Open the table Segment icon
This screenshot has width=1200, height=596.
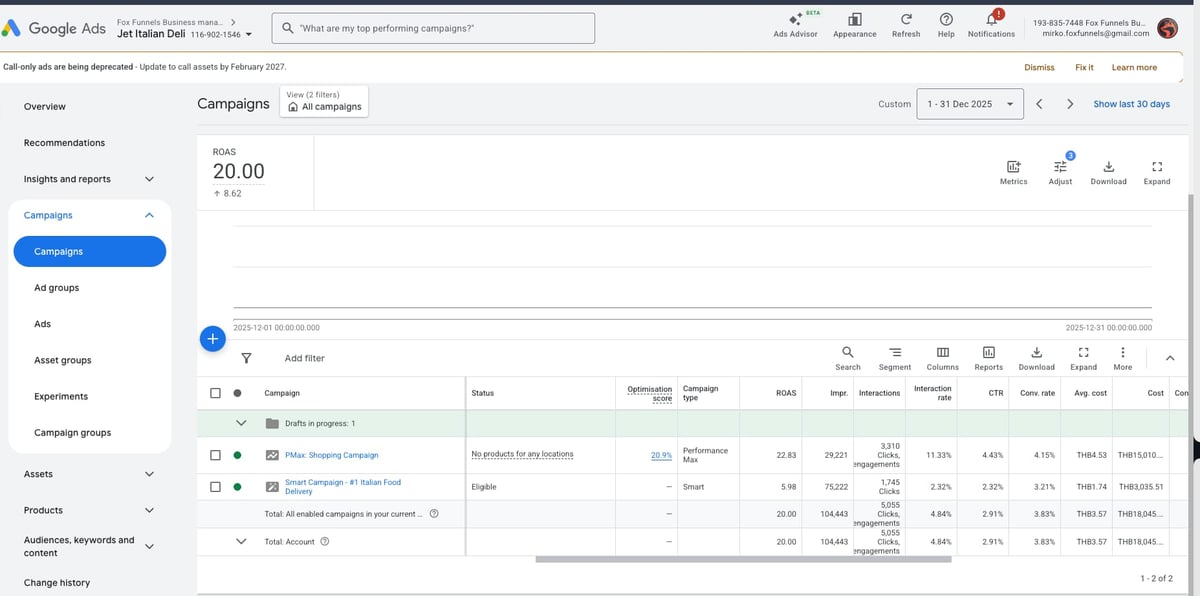[x=895, y=352]
